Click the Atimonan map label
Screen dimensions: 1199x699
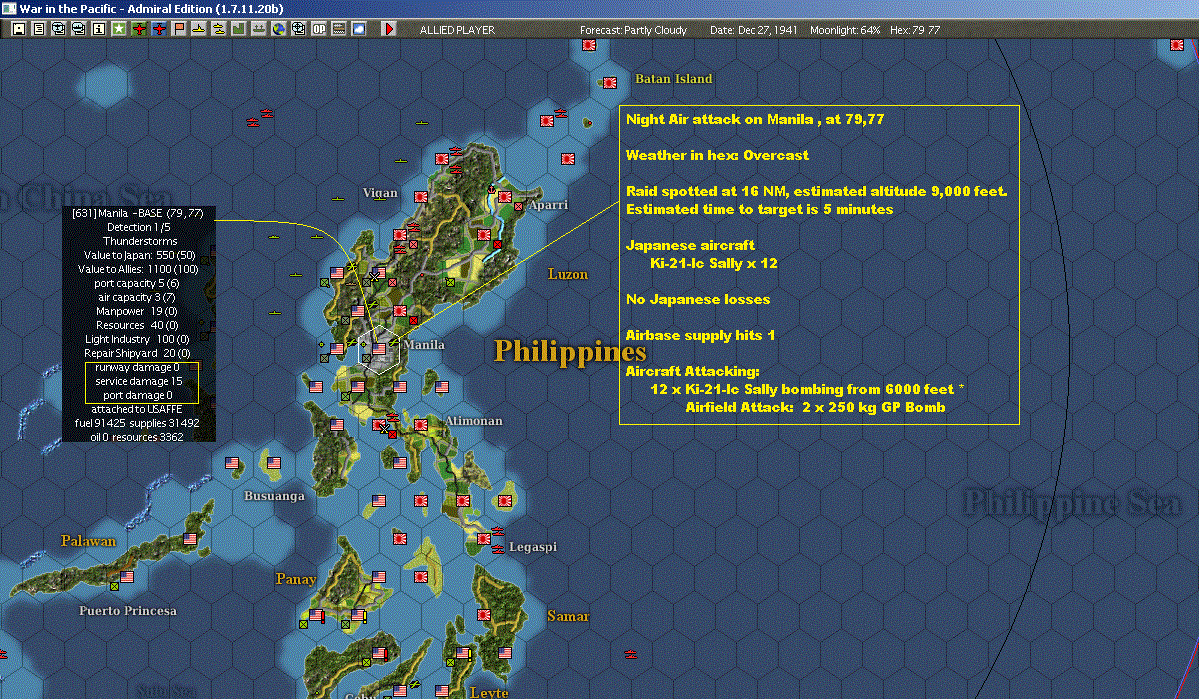coord(473,421)
